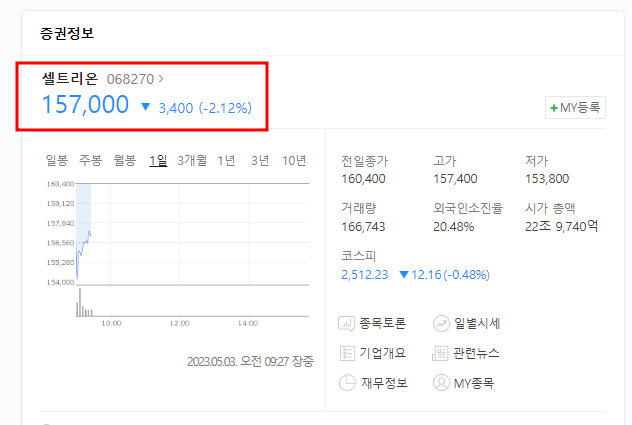
Task: Click the 외국인소진율 value 20.48%
Action: (453, 227)
